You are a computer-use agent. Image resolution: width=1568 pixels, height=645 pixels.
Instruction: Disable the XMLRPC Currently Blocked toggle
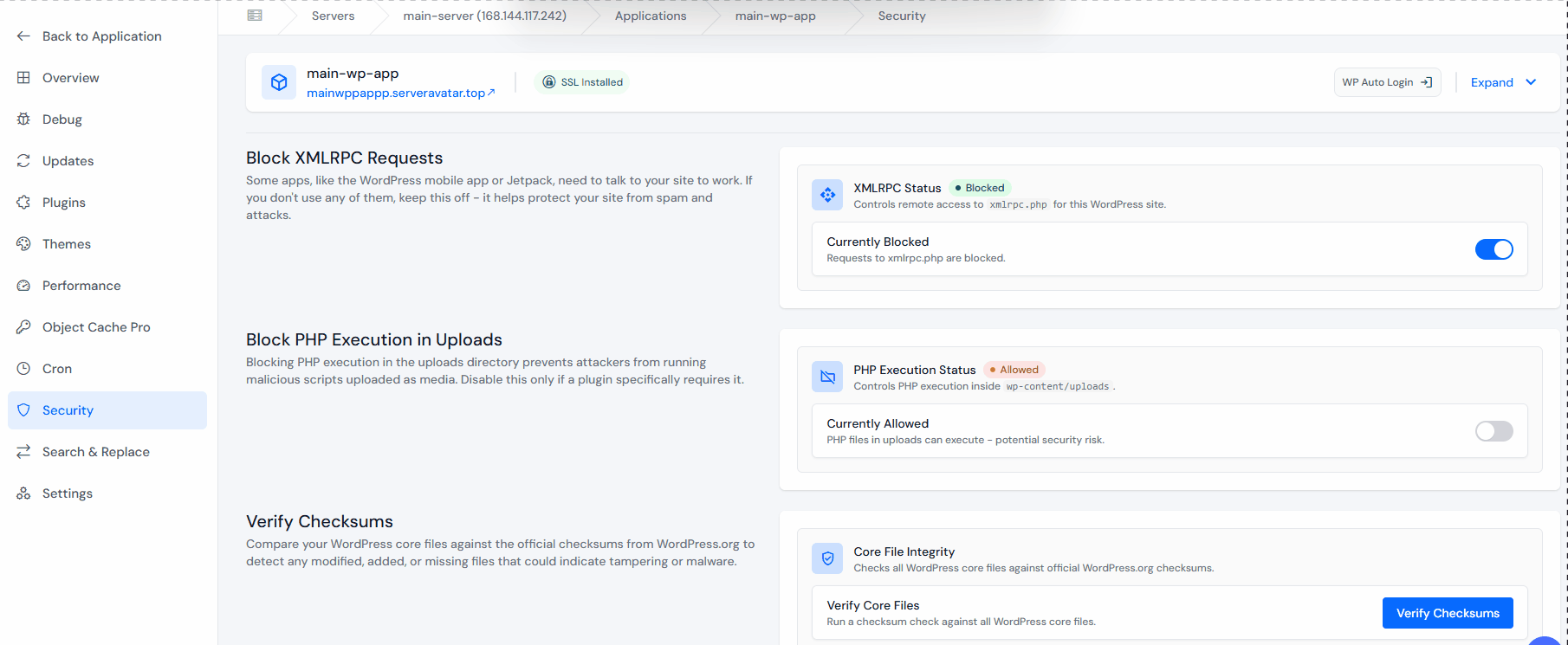[x=1494, y=249]
